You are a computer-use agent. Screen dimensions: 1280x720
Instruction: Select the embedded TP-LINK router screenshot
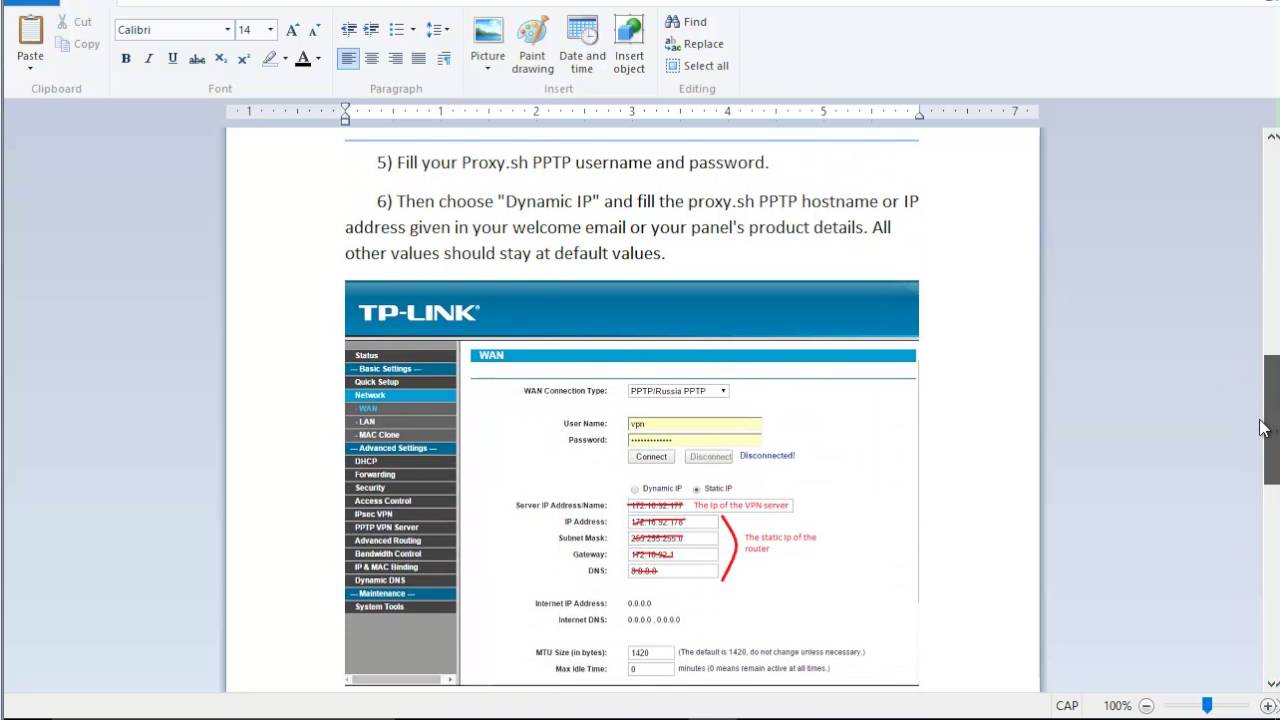tap(632, 483)
